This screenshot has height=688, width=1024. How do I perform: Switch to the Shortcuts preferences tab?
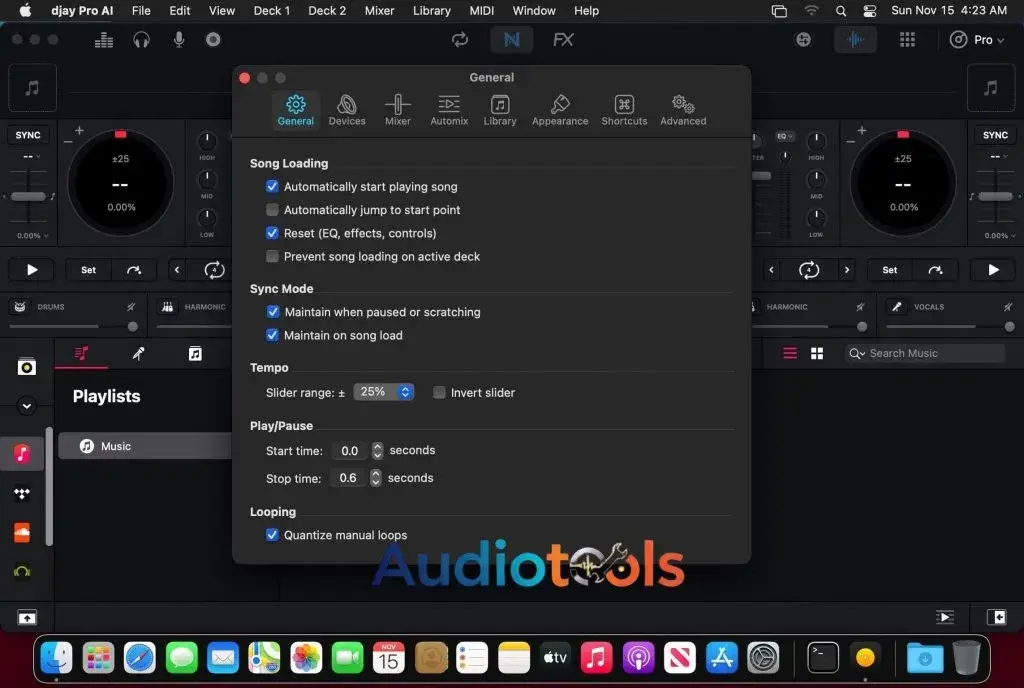623,108
